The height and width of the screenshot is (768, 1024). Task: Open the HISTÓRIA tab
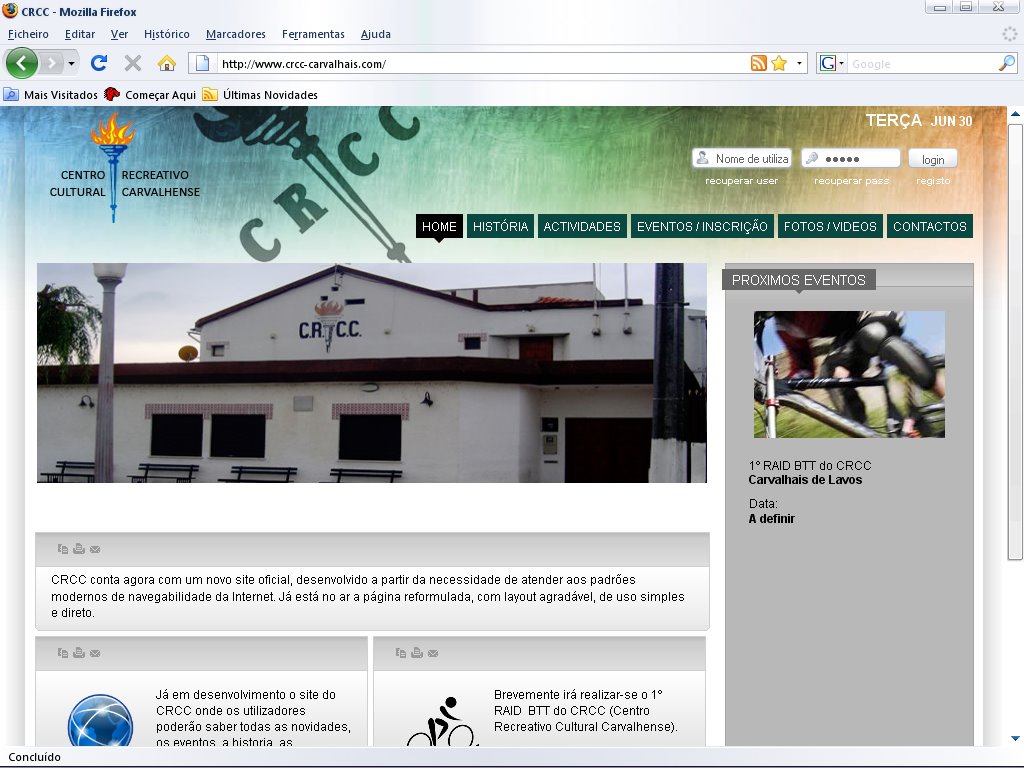click(x=500, y=226)
